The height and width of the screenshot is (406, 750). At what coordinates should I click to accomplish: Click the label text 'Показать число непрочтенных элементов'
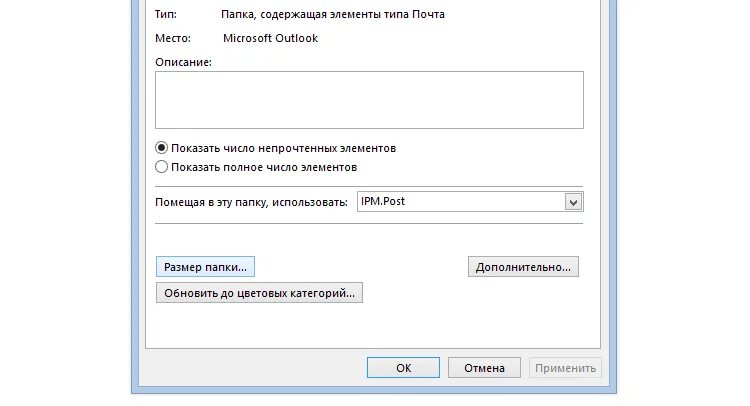coord(284,148)
